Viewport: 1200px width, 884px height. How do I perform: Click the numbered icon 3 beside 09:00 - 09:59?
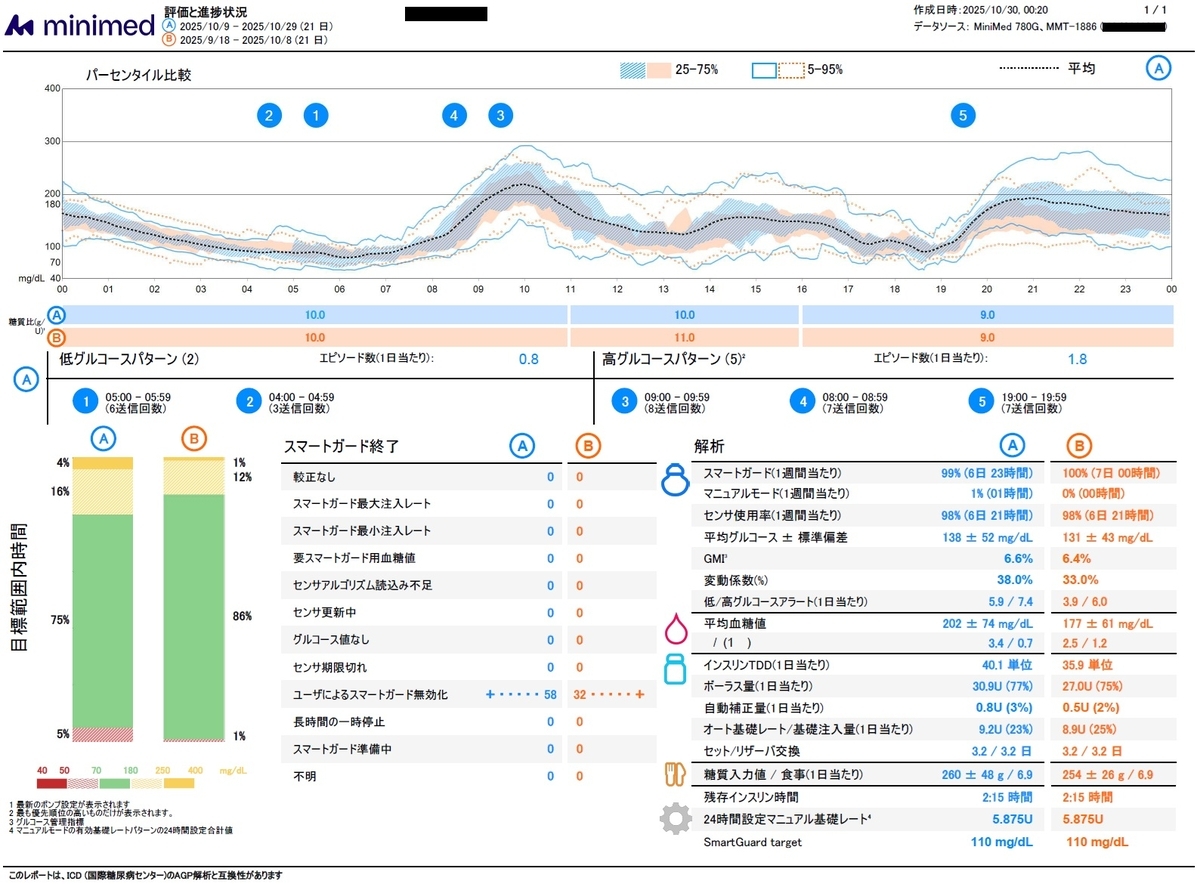[x=625, y=402]
